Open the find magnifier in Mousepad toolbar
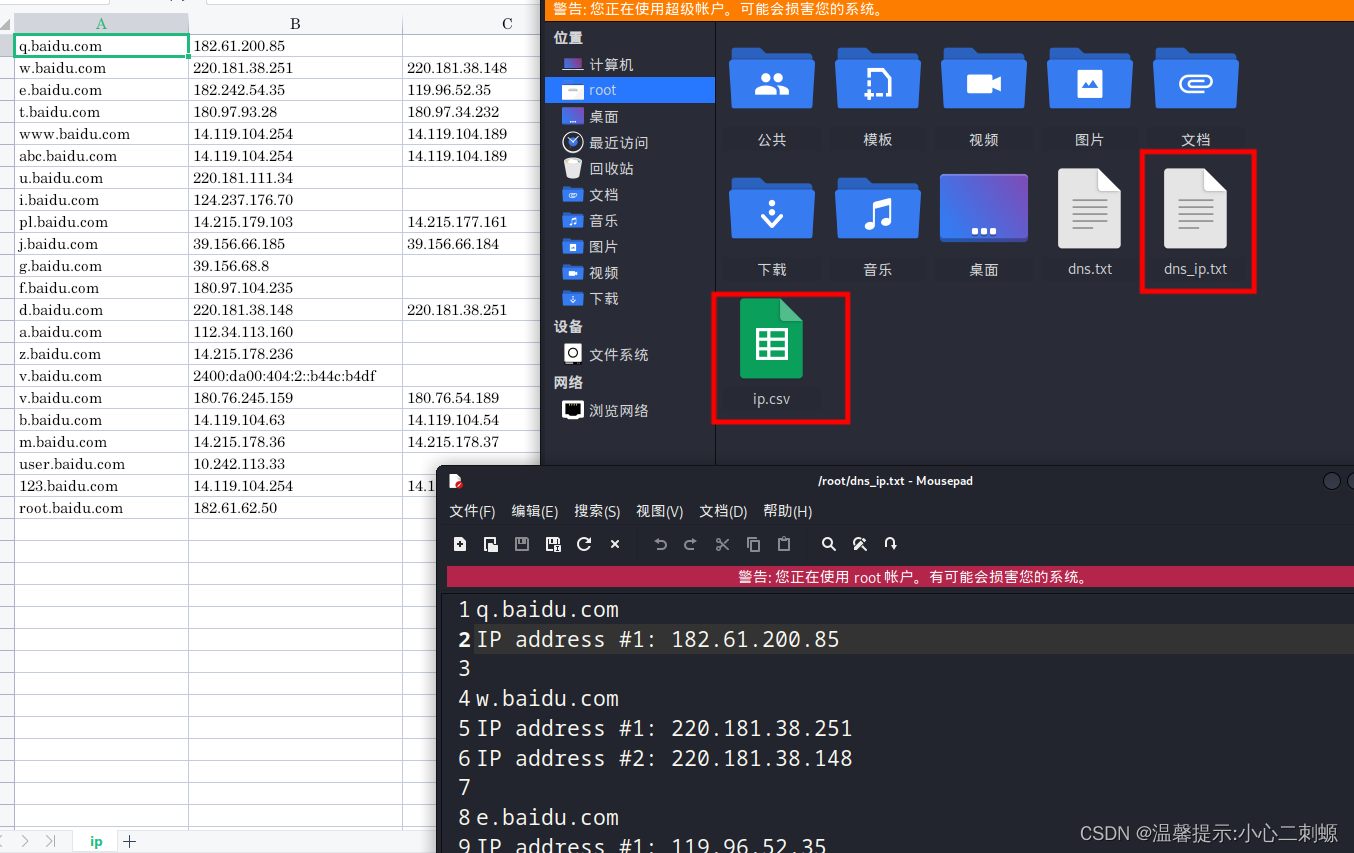 pos(828,544)
